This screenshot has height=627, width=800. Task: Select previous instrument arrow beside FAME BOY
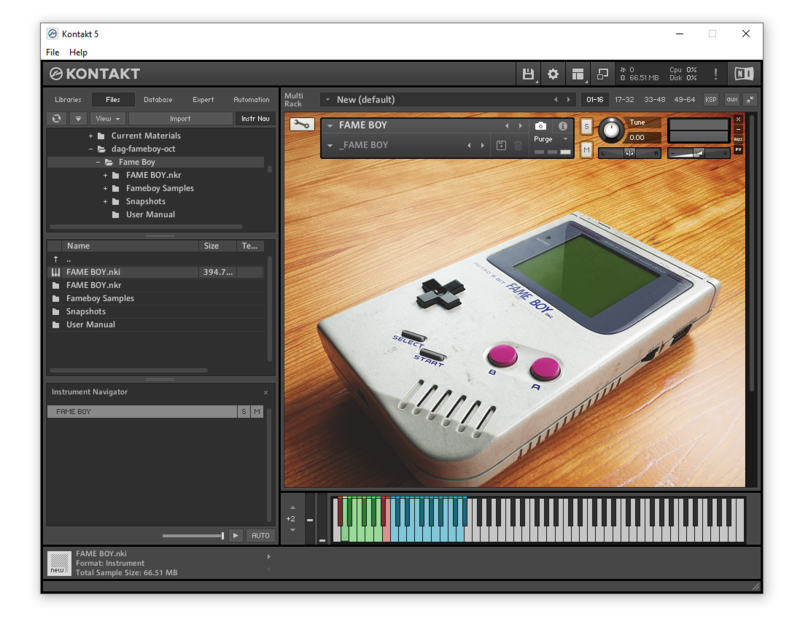507,126
